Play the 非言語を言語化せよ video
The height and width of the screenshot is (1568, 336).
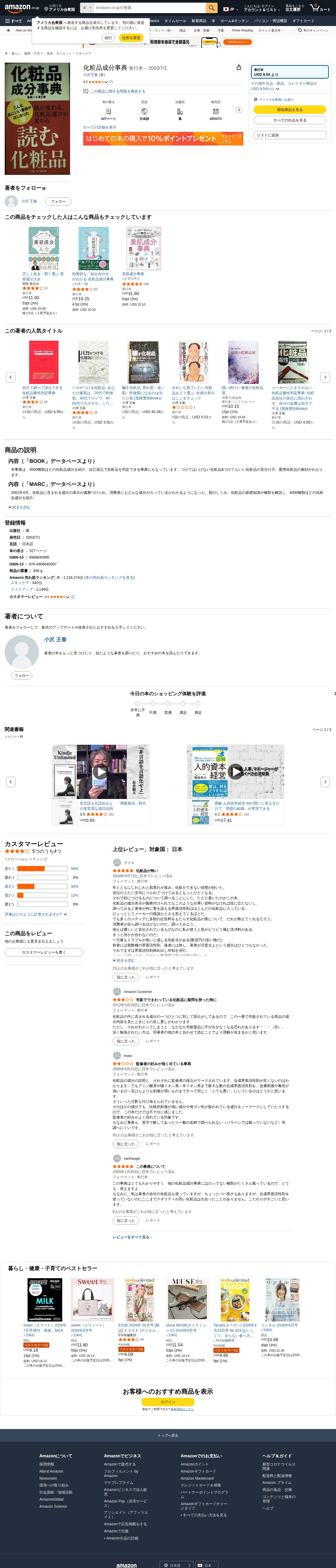pos(101,771)
